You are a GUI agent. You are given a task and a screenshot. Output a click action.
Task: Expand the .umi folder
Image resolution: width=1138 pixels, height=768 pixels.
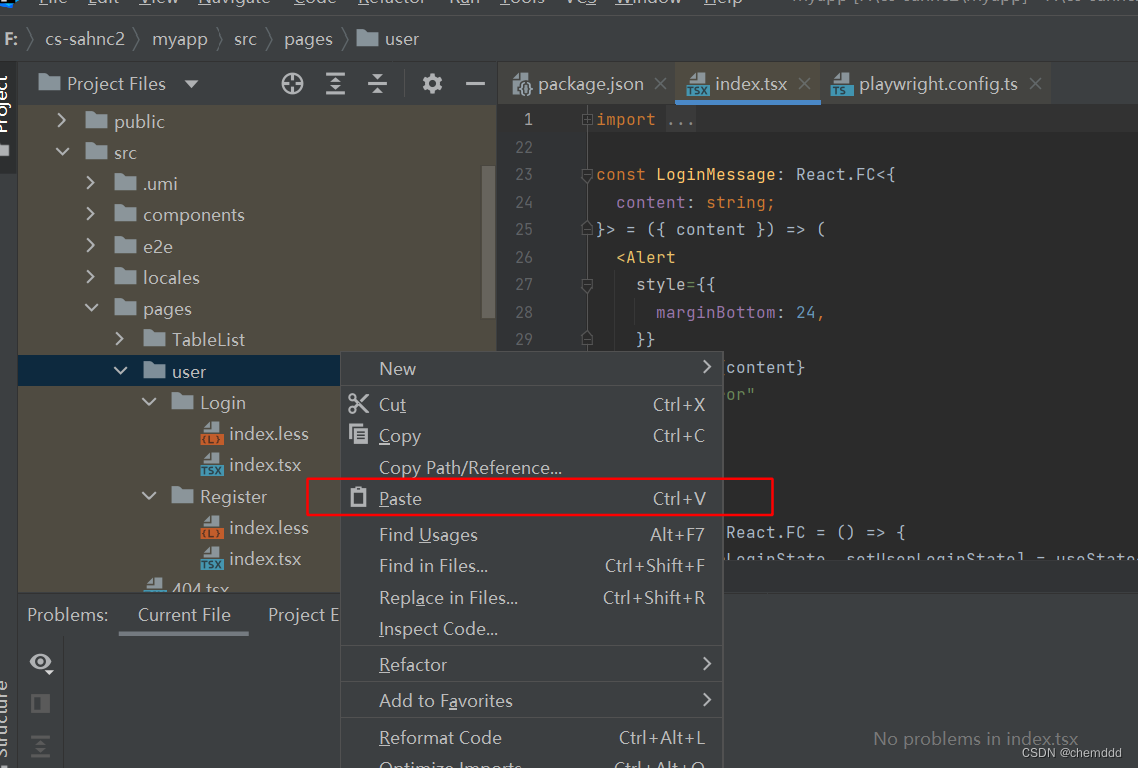(91, 183)
